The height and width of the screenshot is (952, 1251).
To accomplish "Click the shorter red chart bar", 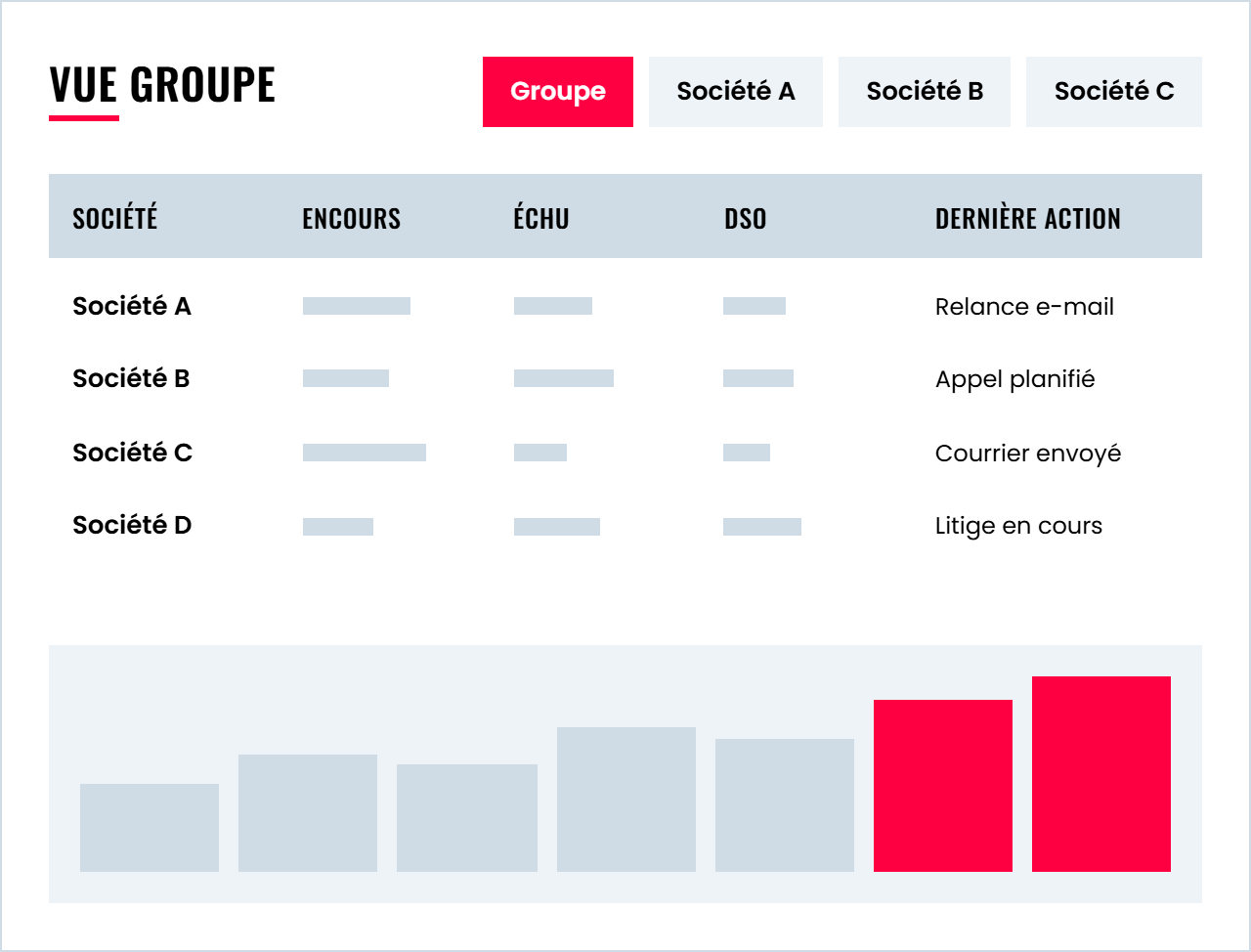I will tap(943, 786).
